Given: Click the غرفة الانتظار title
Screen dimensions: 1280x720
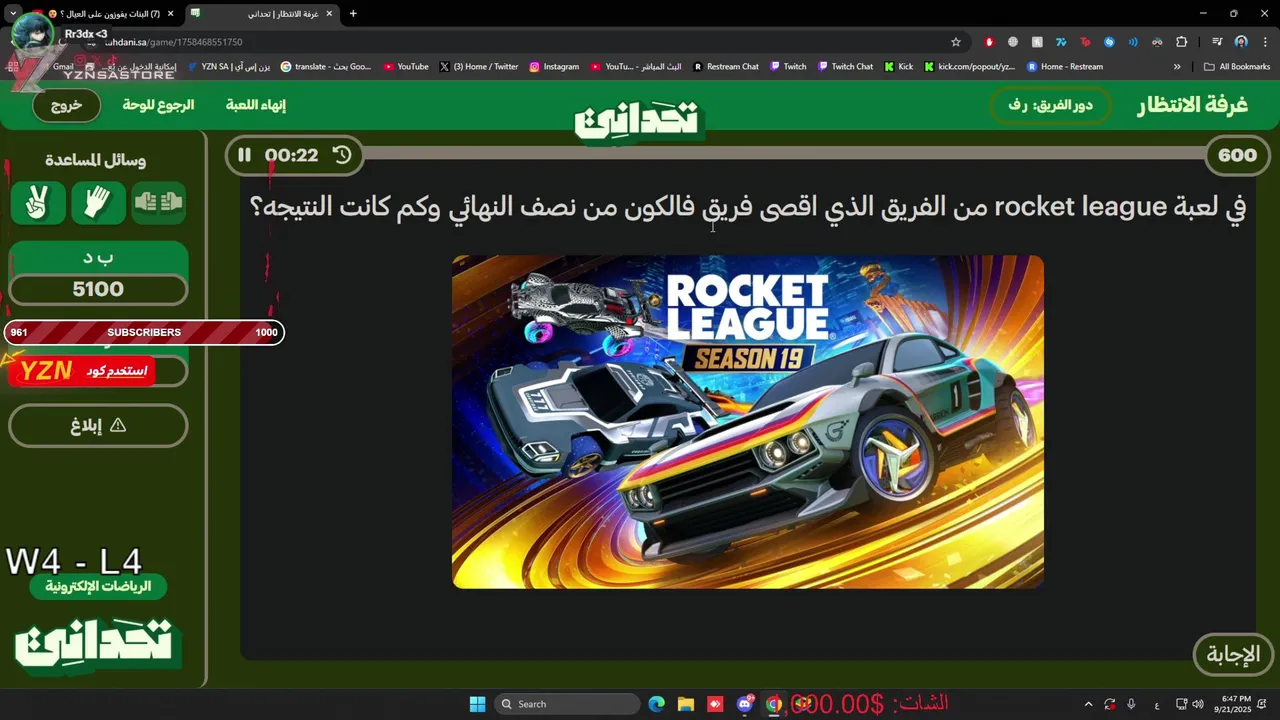Looking at the screenshot, I should tap(1192, 105).
